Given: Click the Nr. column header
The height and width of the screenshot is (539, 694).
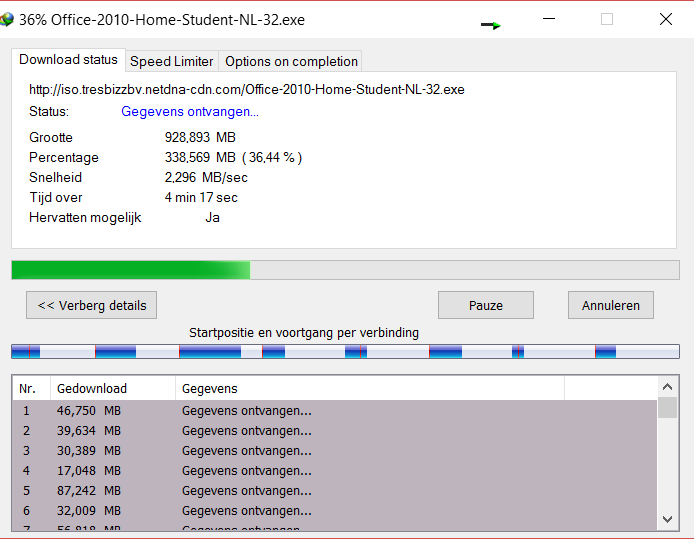Looking at the screenshot, I should click(x=31, y=389).
